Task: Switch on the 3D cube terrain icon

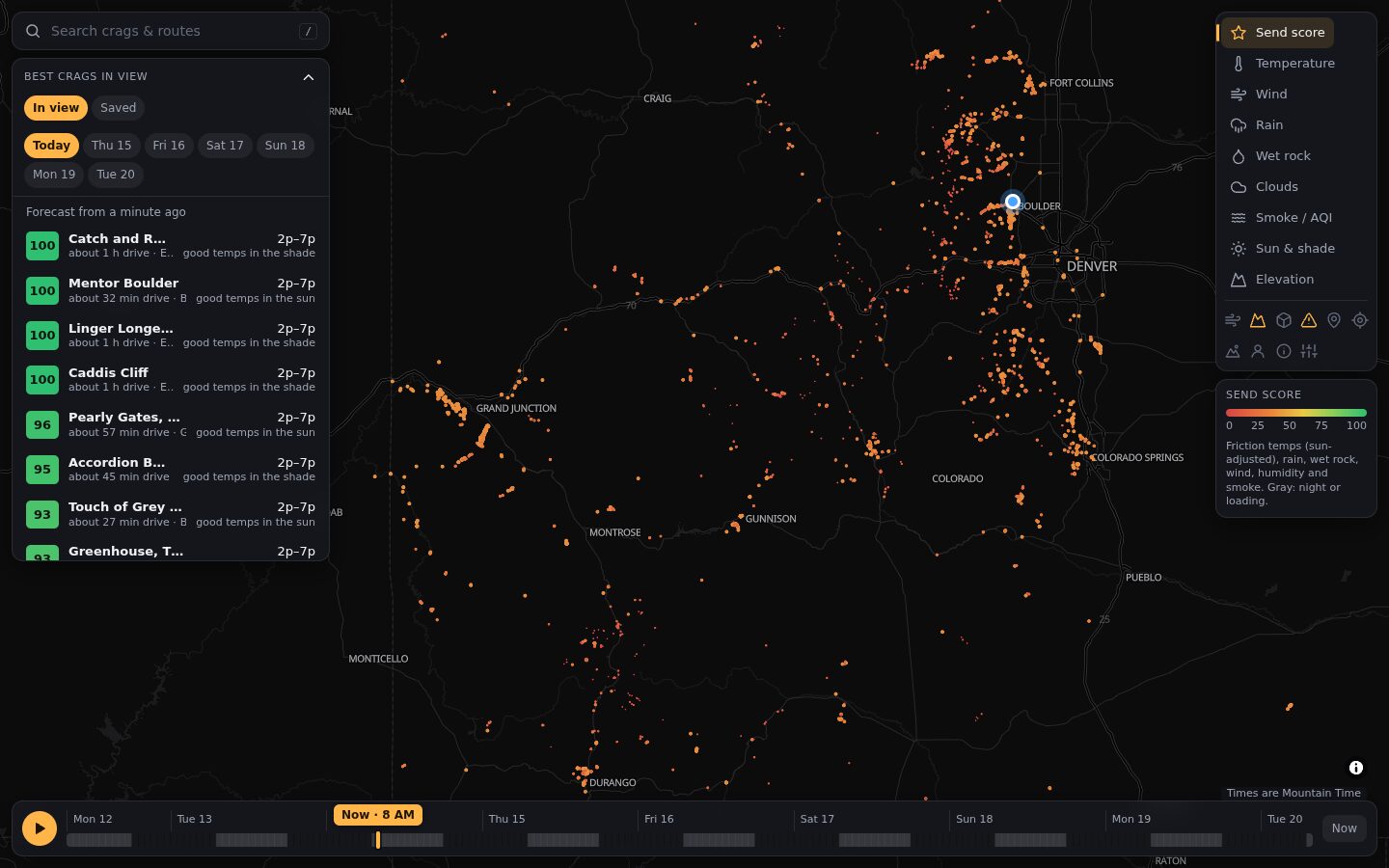Action: coord(1284,320)
